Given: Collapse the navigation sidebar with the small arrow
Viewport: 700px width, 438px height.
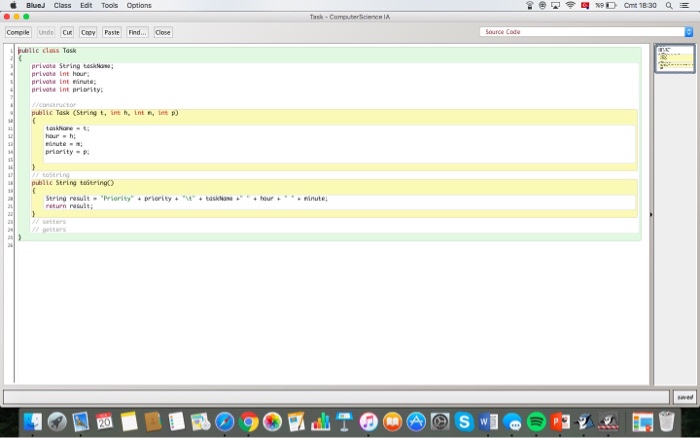Looking at the screenshot, I should click(651, 215).
